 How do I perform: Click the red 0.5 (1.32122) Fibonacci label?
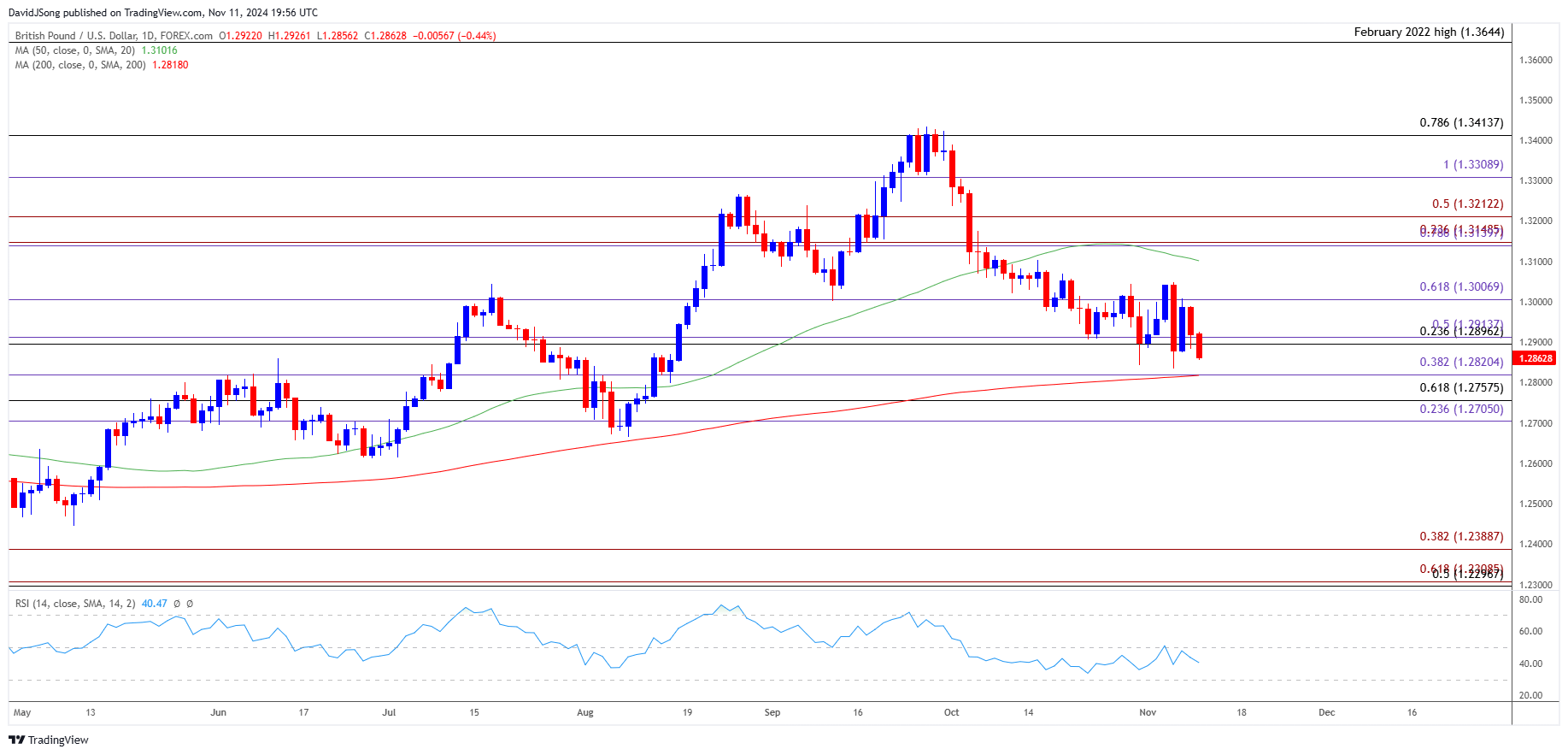[1466, 203]
